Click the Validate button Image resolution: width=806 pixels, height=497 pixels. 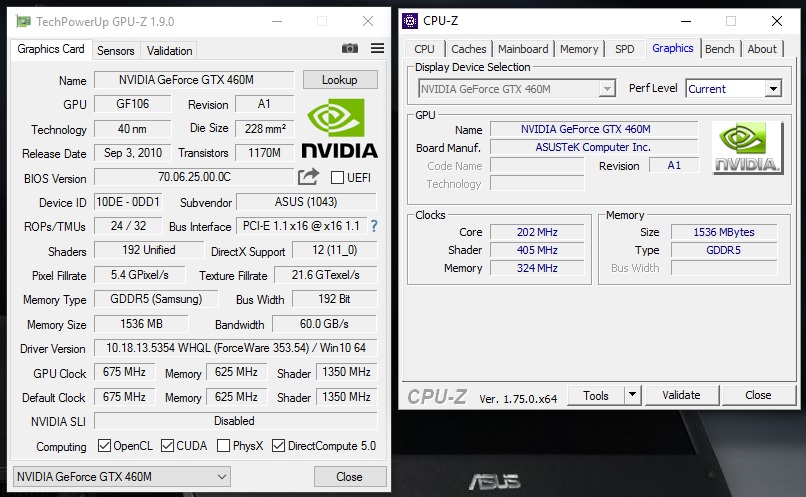(681, 395)
